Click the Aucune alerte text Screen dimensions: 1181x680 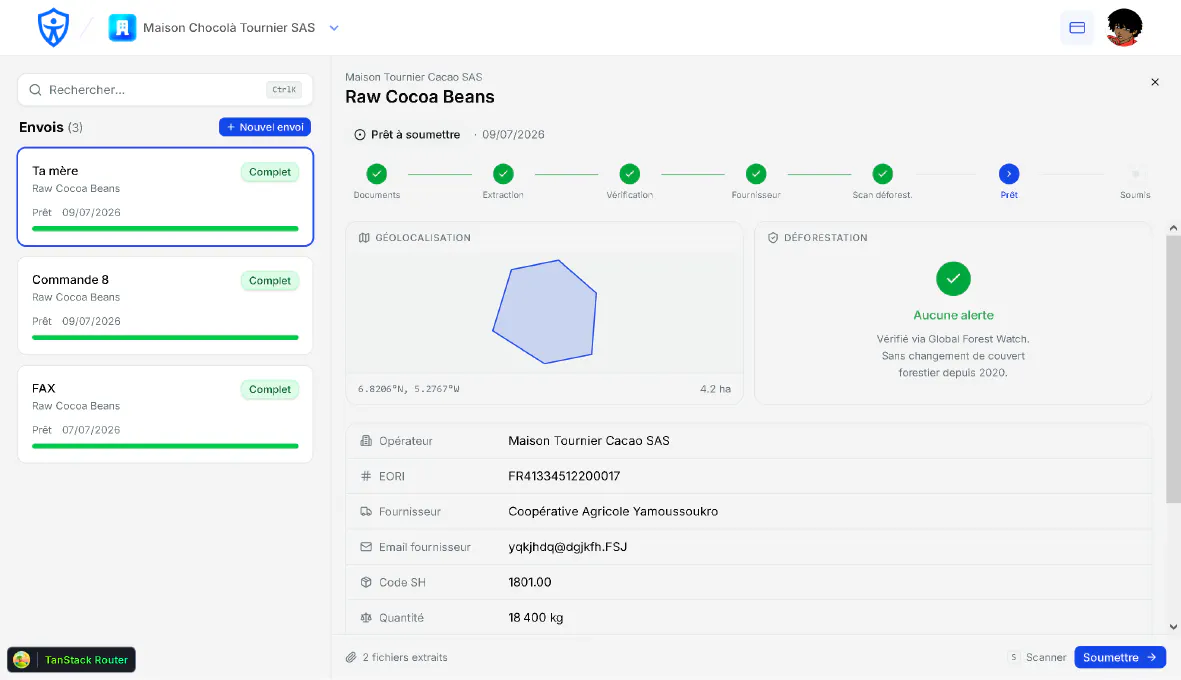pyautogui.click(x=954, y=316)
